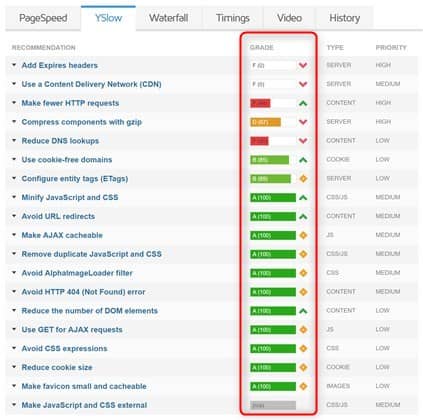Click the RECOMMENDATION column header
This screenshot has height=420, width=423.
(x=44, y=48)
